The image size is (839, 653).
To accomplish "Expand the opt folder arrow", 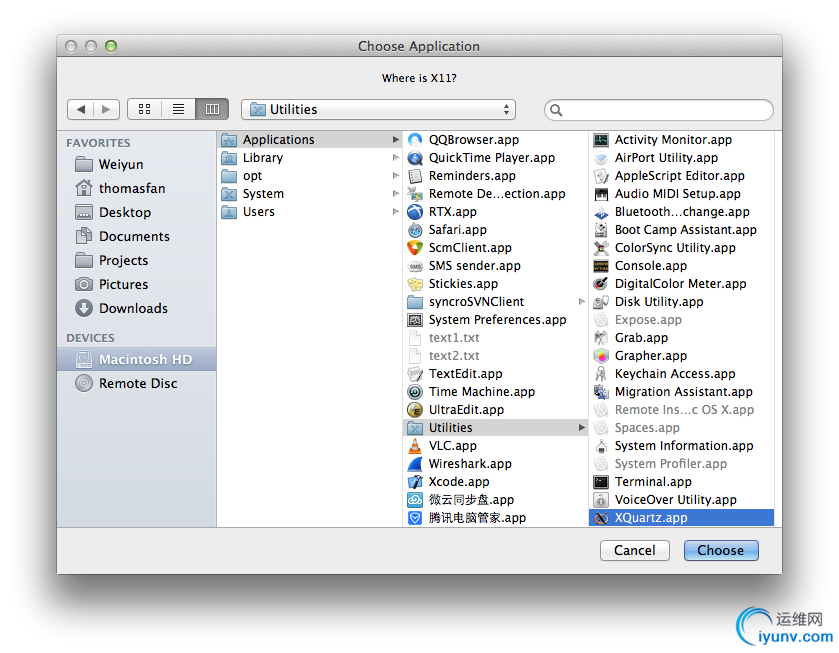I will (x=395, y=176).
